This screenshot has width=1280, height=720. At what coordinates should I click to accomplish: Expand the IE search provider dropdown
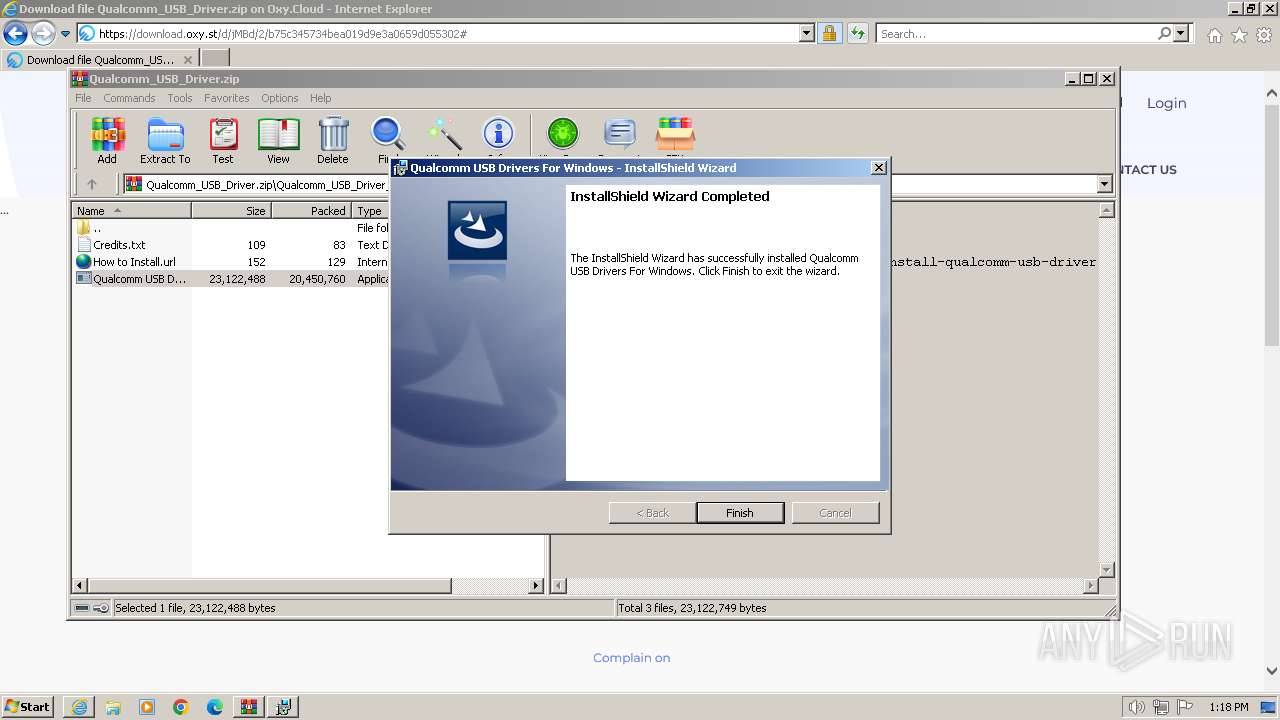[x=1181, y=34]
